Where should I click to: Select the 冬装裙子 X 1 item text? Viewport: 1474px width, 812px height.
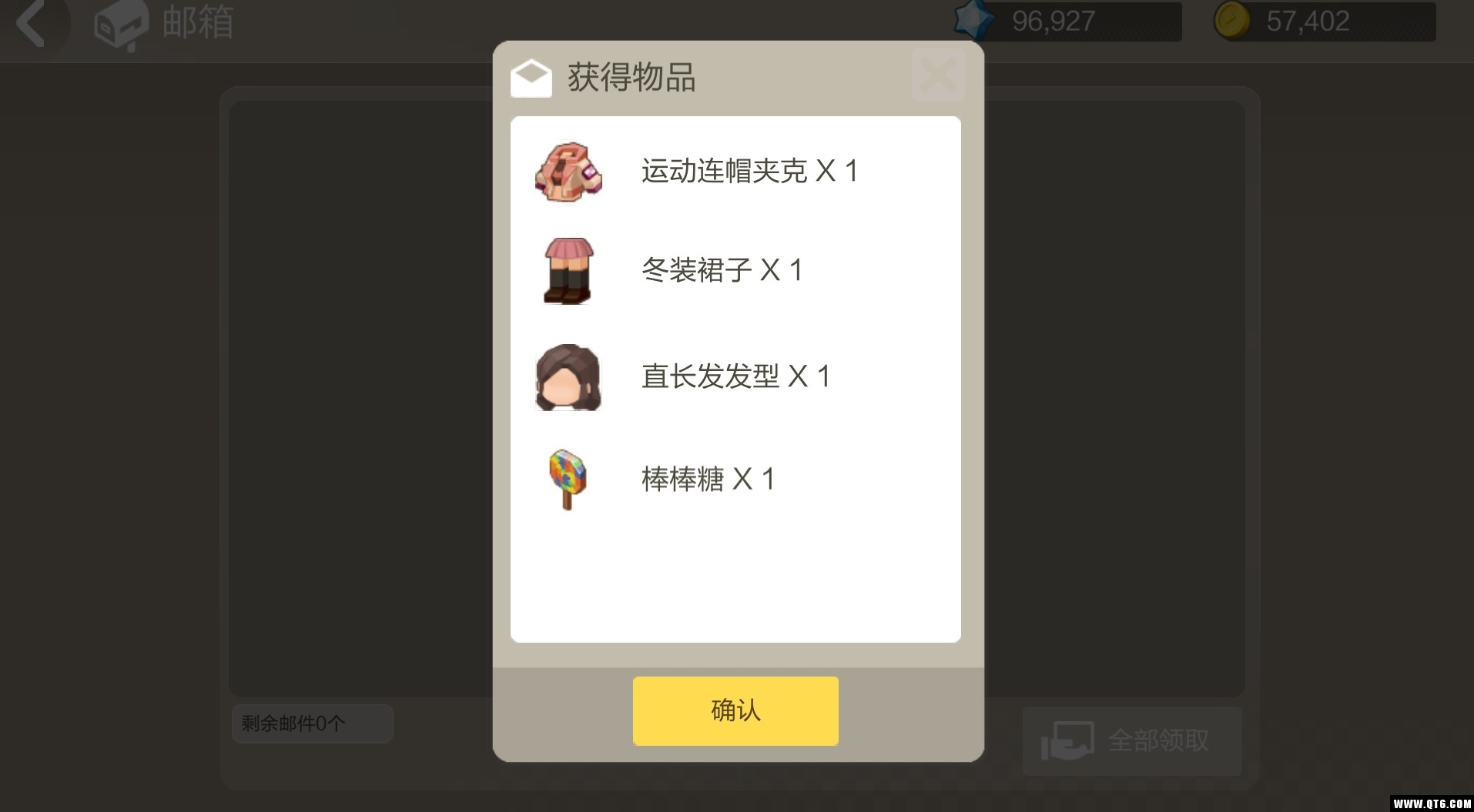722,270
